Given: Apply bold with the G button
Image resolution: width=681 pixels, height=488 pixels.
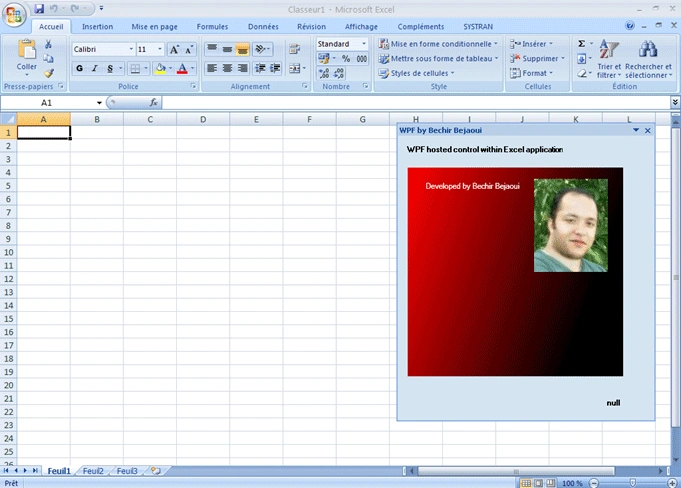Looking at the screenshot, I should point(79,68).
